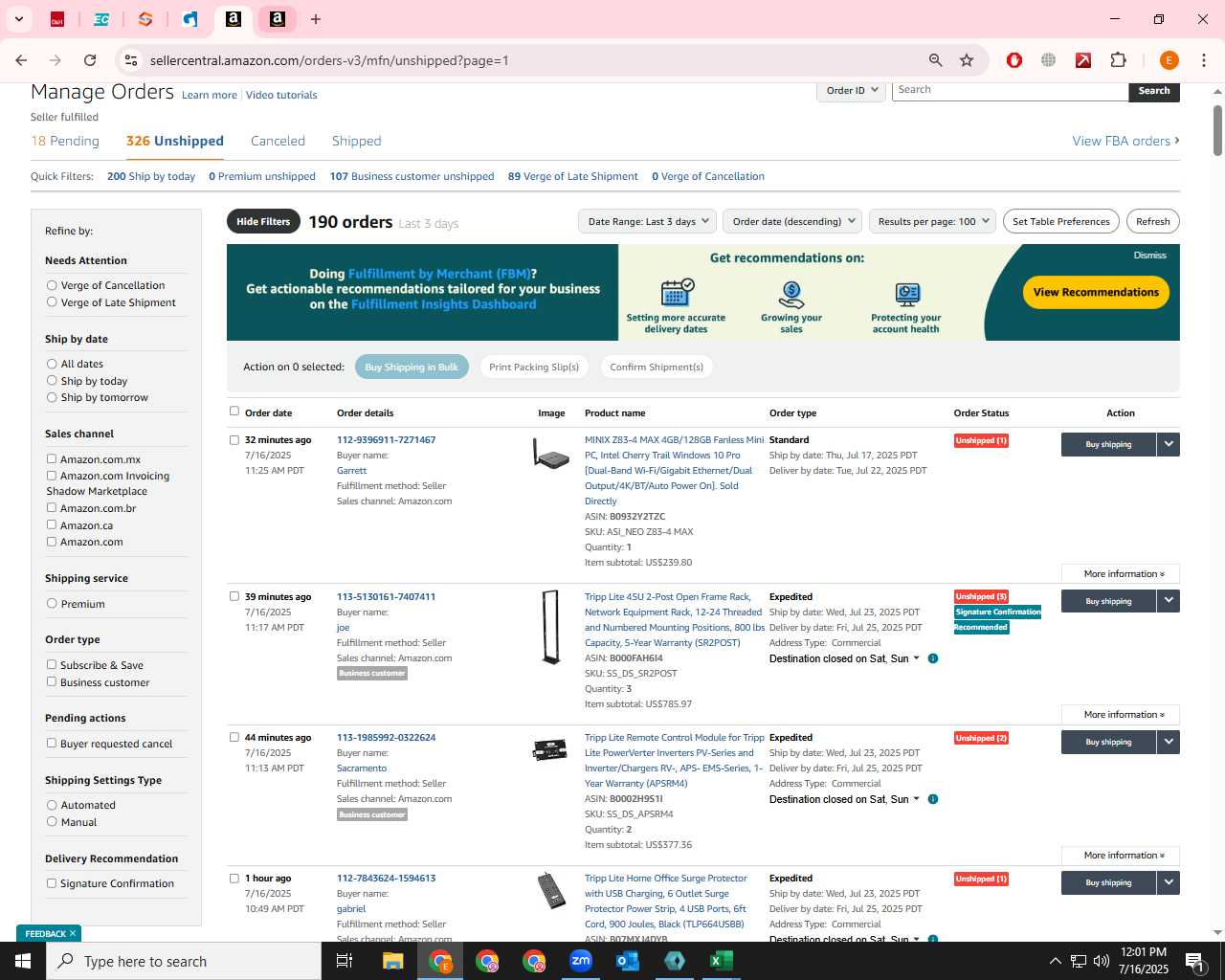Bookmark this page with the star icon
The width and height of the screenshot is (1225, 980).
pyautogui.click(x=967, y=60)
